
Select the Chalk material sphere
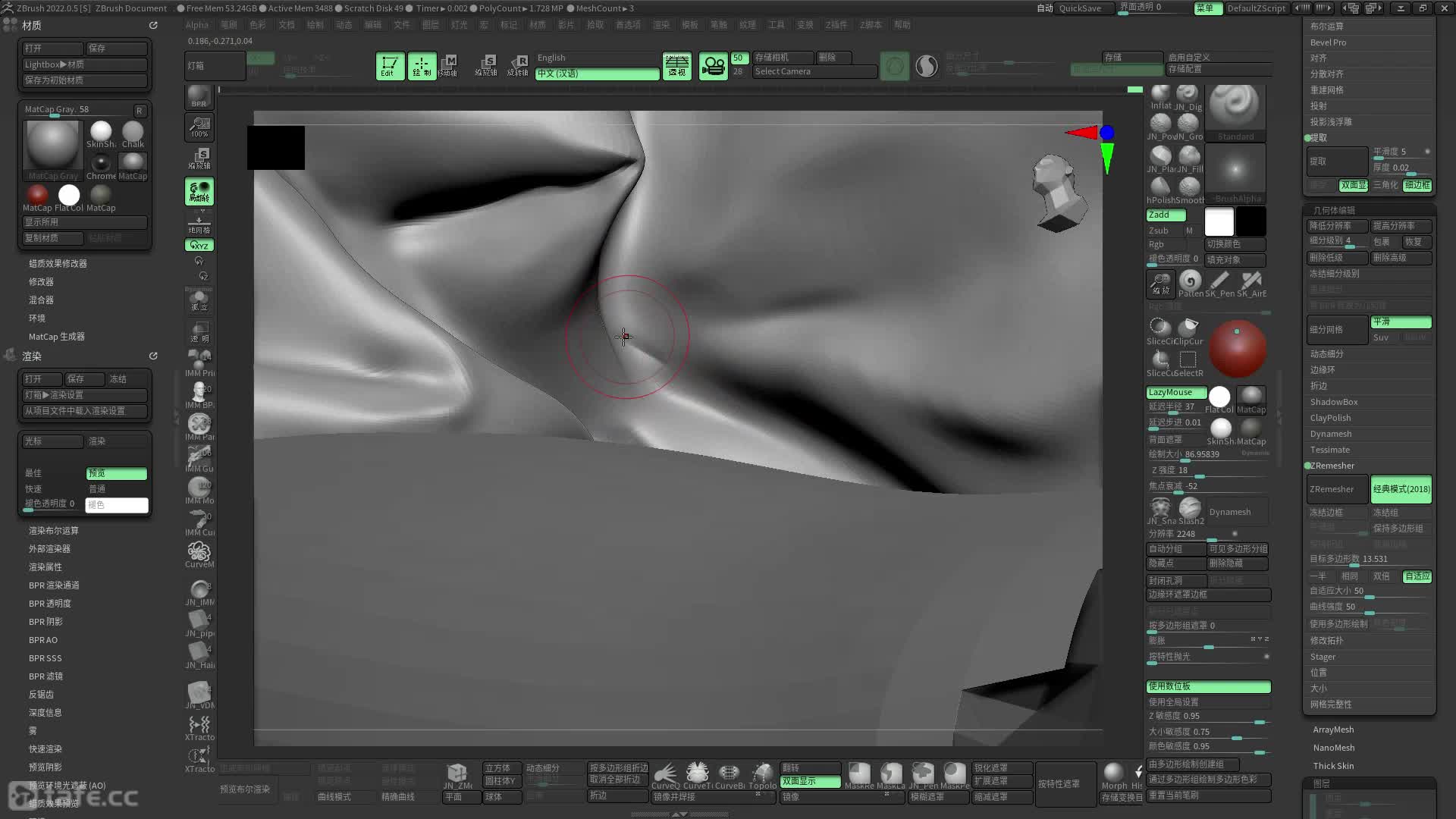[x=133, y=134]
